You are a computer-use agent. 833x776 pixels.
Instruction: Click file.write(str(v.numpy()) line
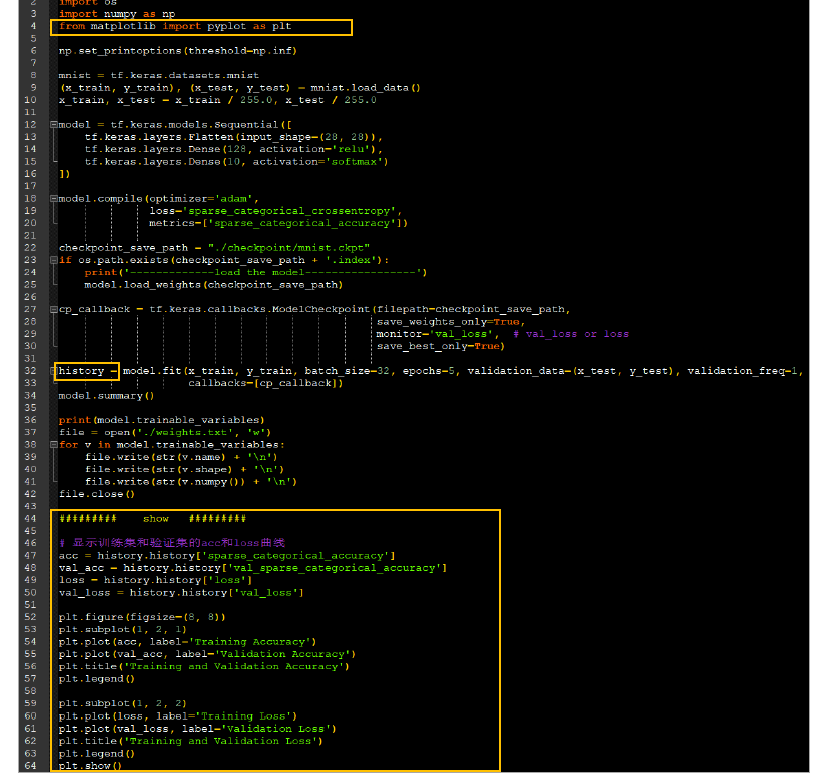tap(191, 482)
